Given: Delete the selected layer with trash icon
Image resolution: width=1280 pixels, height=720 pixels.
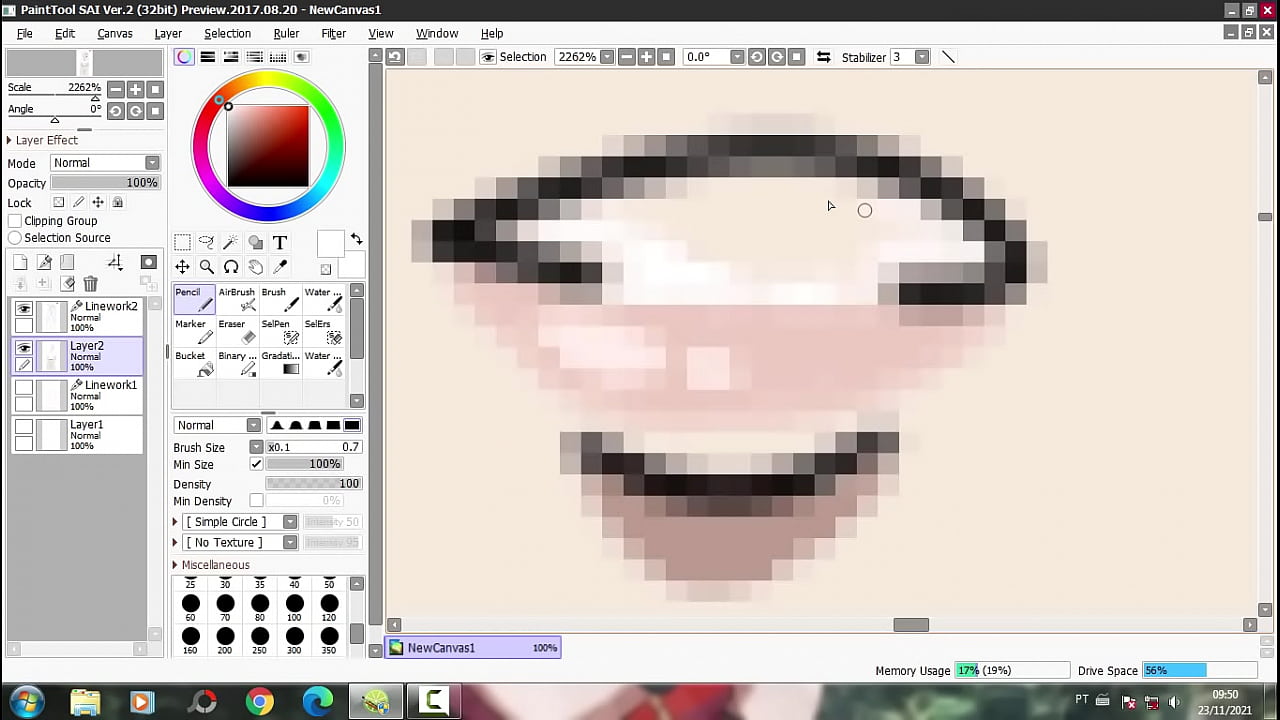Looking at the screenshot, I should click(x=90, y=284).
